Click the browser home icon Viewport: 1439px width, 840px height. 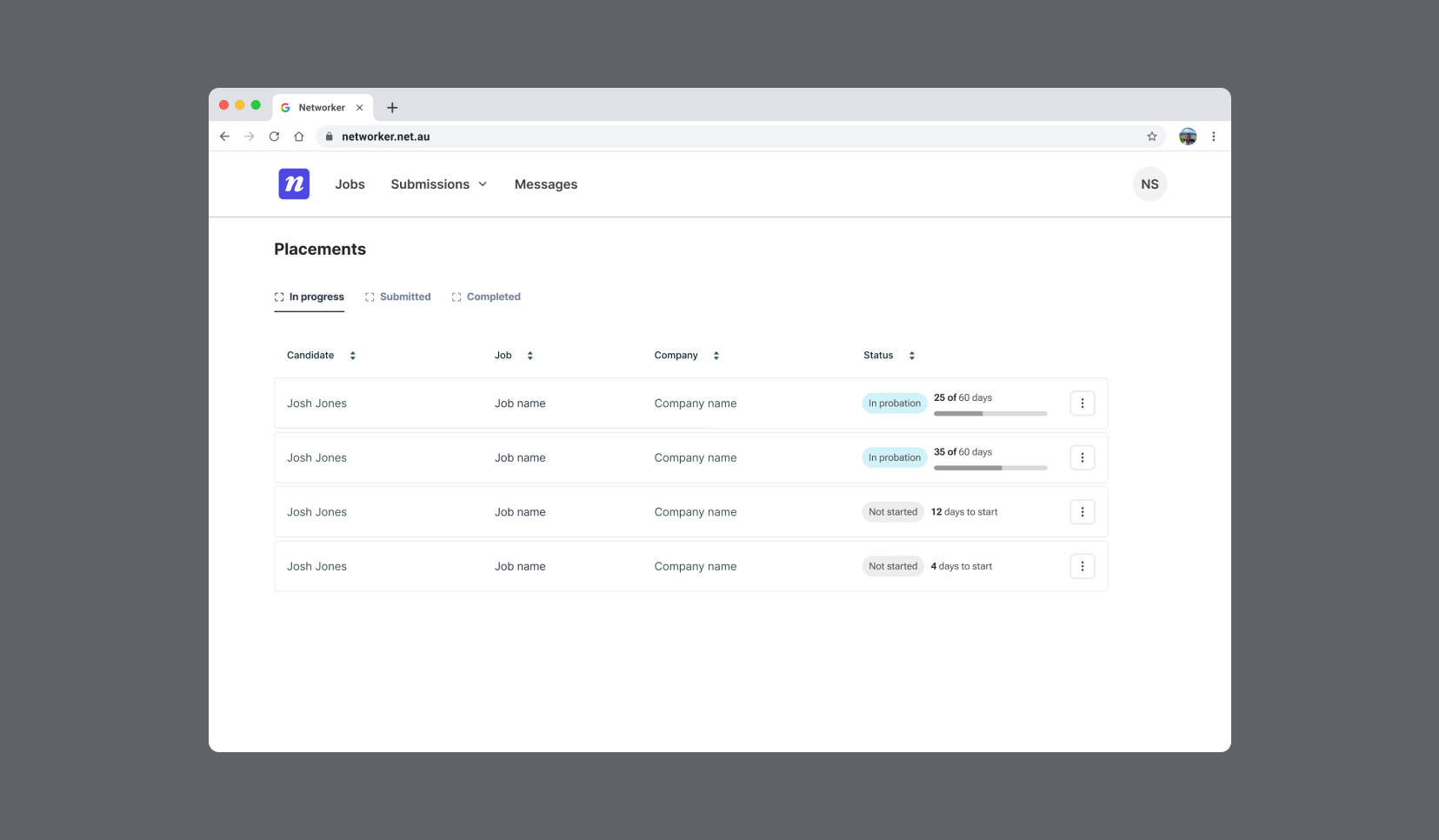click(299, 137)
